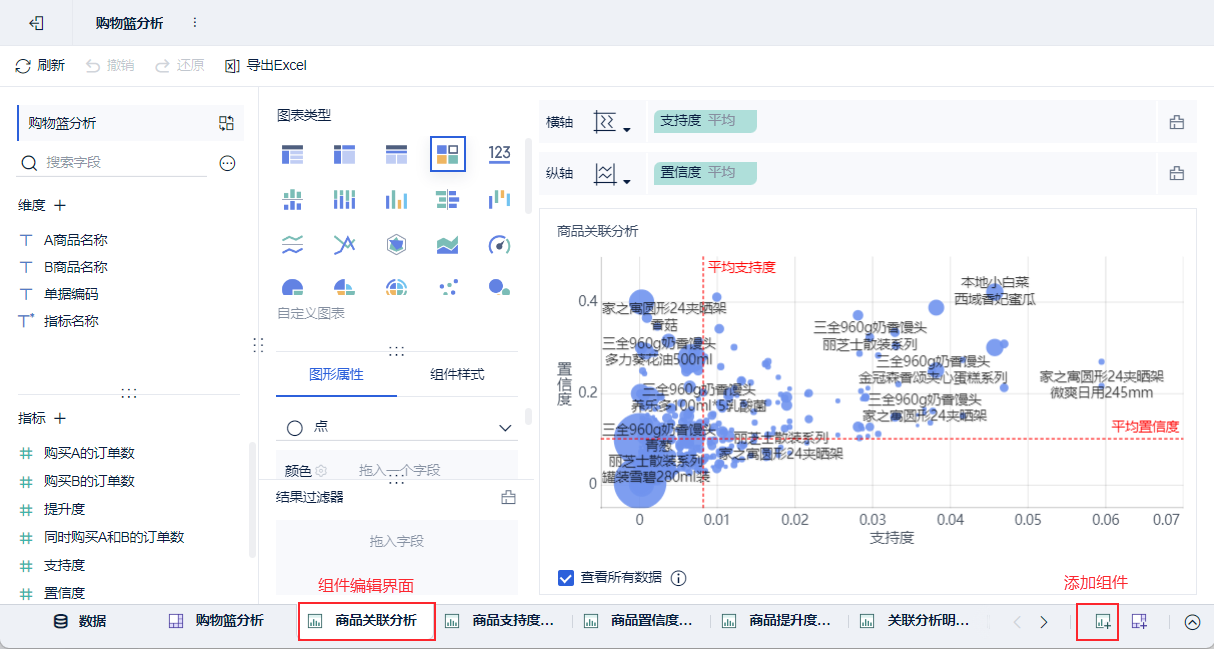Click the 刷新 refresh button
This screenshot has height=649, width=1214.
coord(40,65)
